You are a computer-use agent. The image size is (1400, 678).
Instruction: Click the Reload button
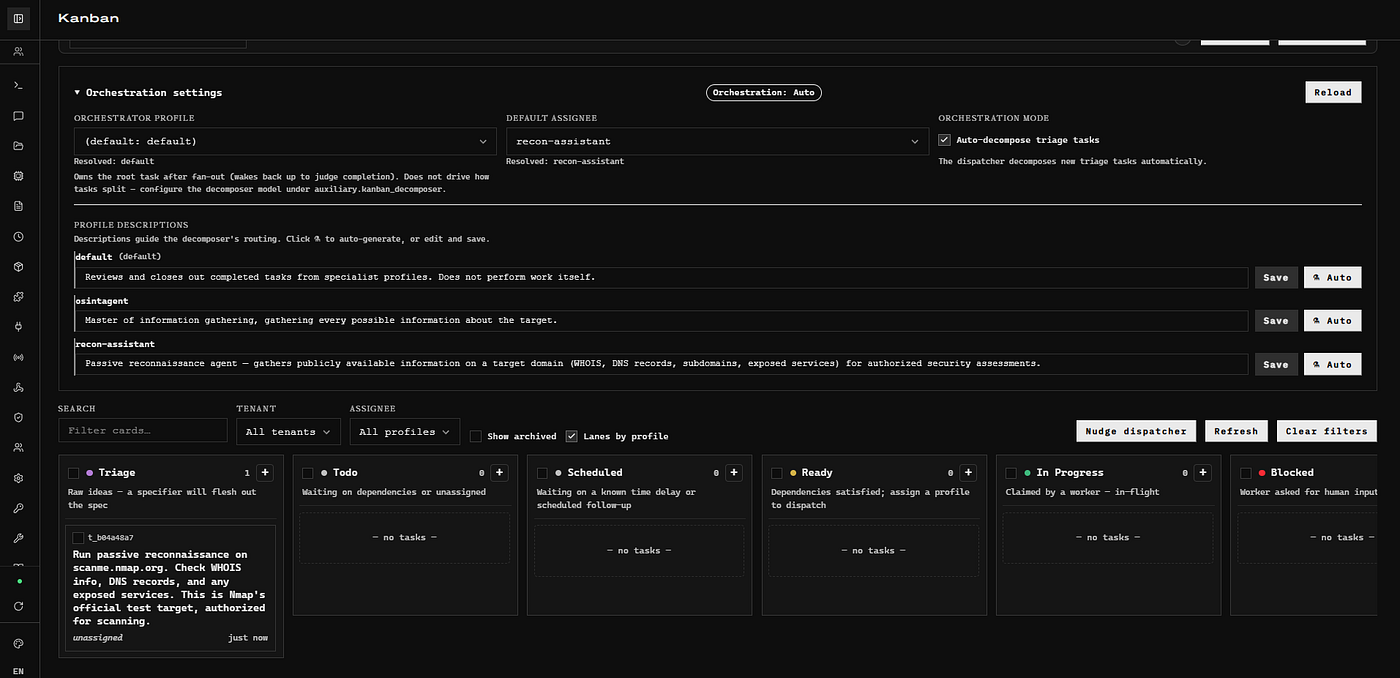(x=1333, y=92)
